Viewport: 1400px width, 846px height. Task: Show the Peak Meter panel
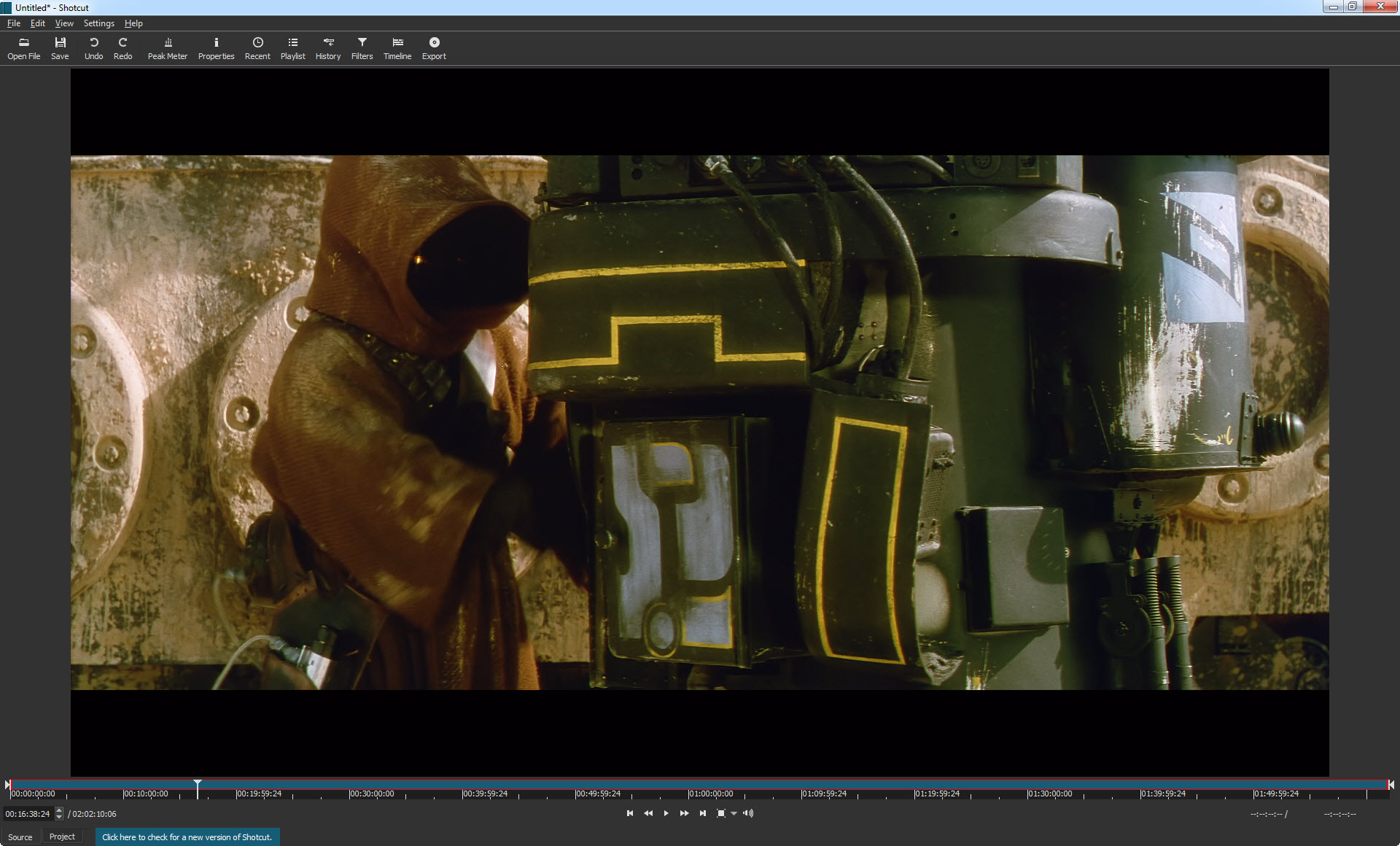[x=168, y=48]
